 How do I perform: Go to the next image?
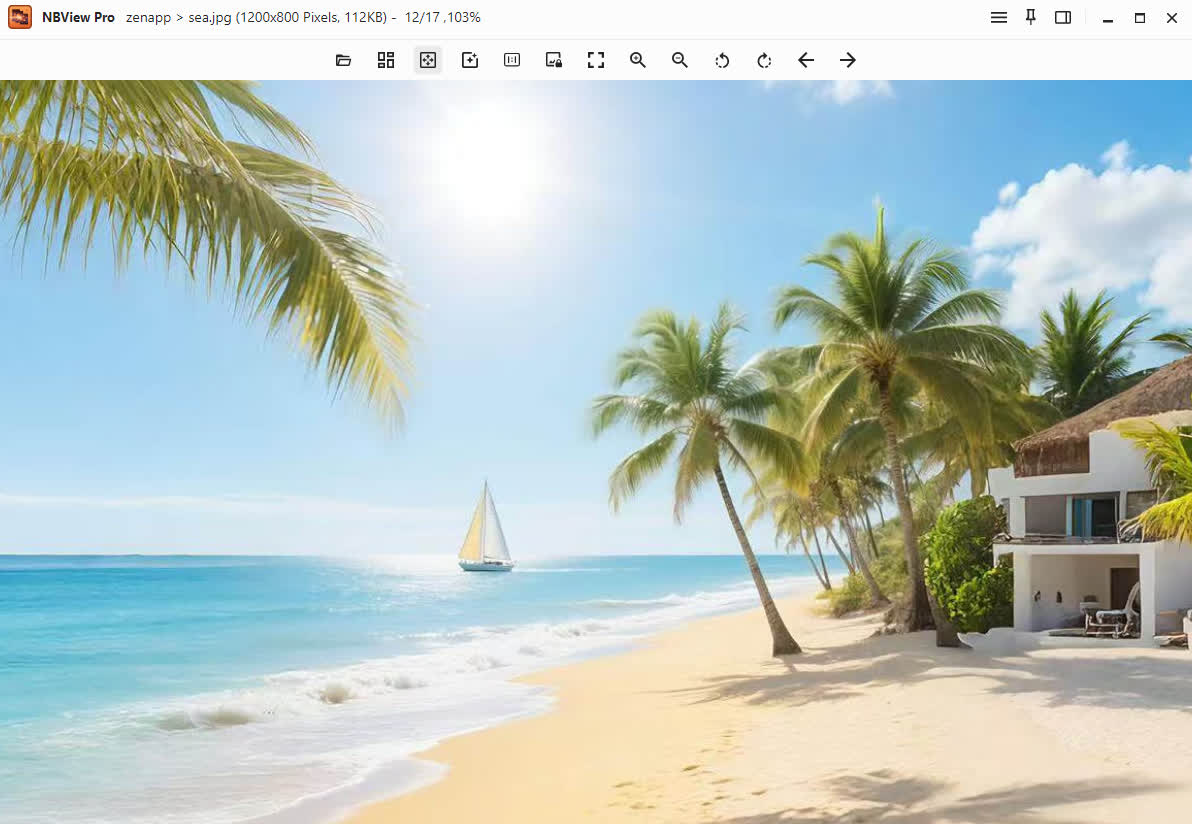(848, 60)
